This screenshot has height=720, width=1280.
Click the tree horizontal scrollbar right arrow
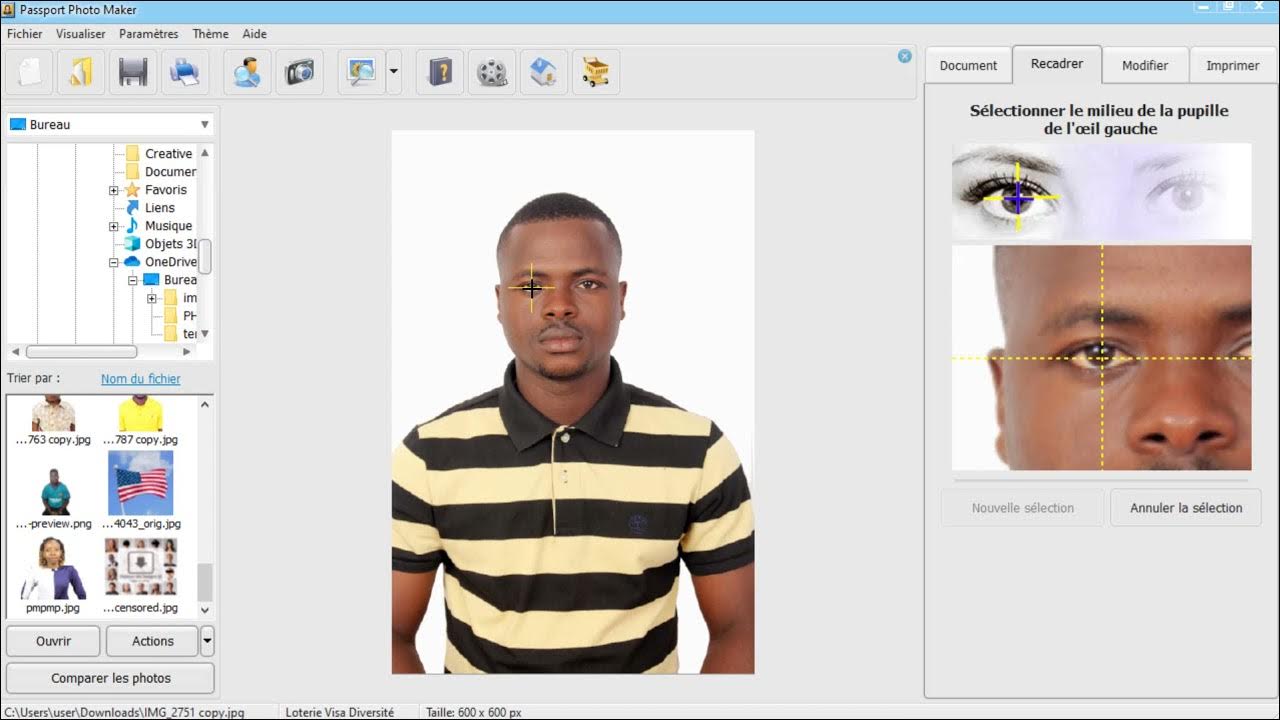tap(187, 352)
